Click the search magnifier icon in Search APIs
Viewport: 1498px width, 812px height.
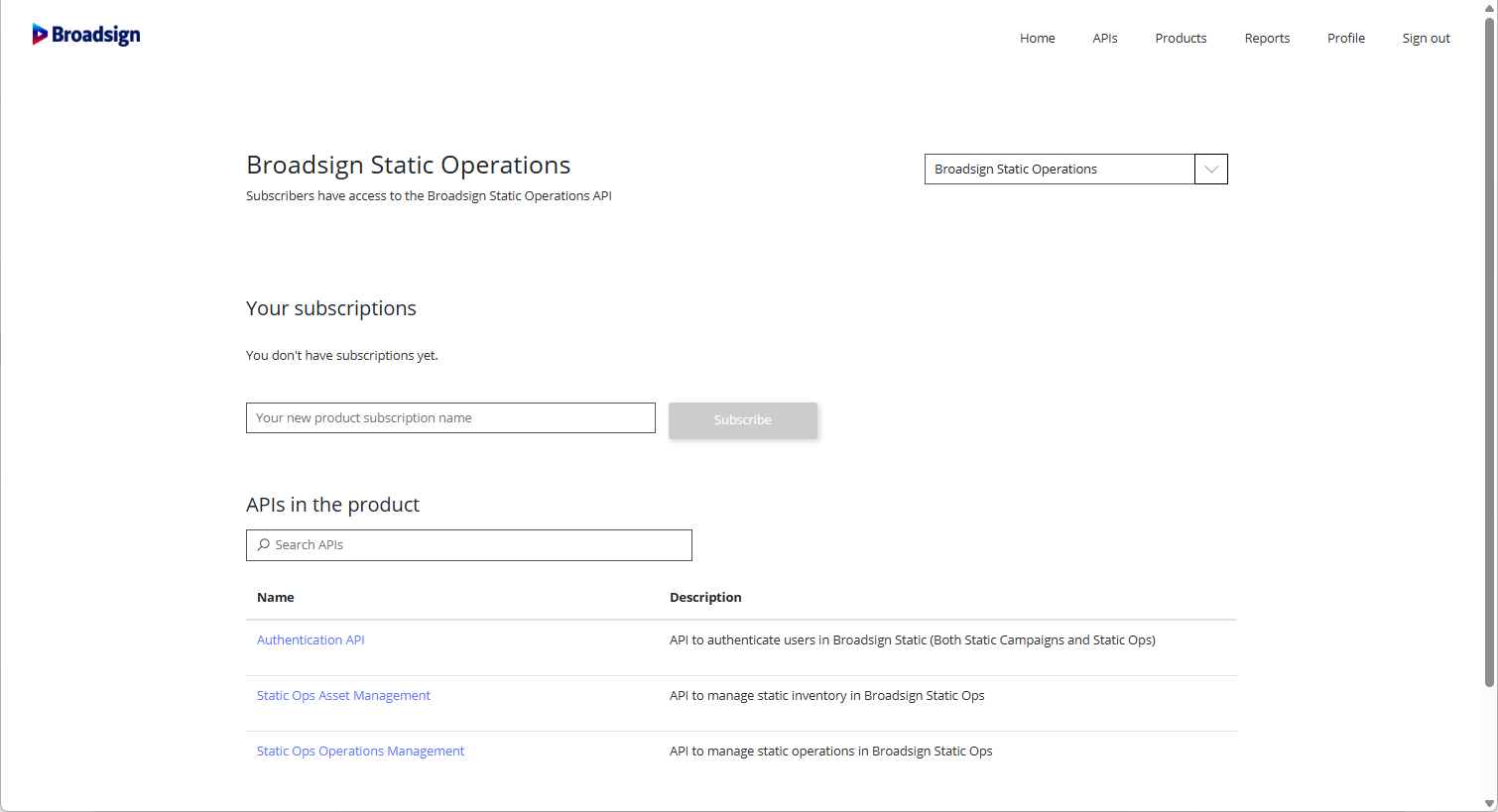point(263,544)
